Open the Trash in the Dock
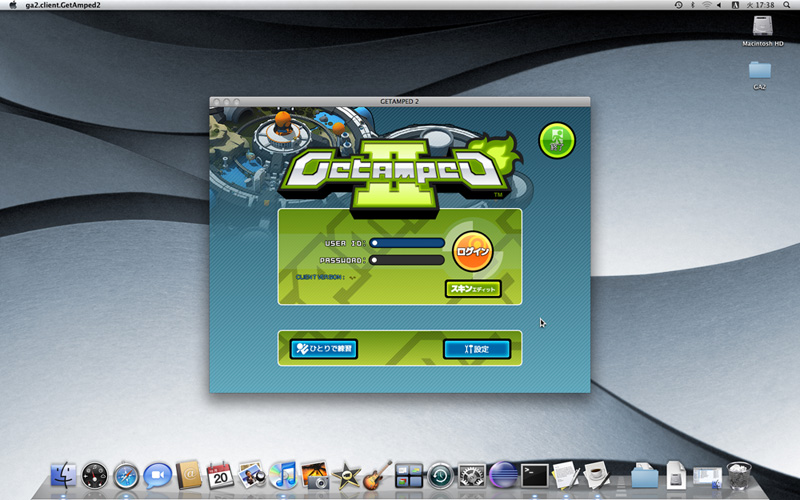 click(739, 476)
